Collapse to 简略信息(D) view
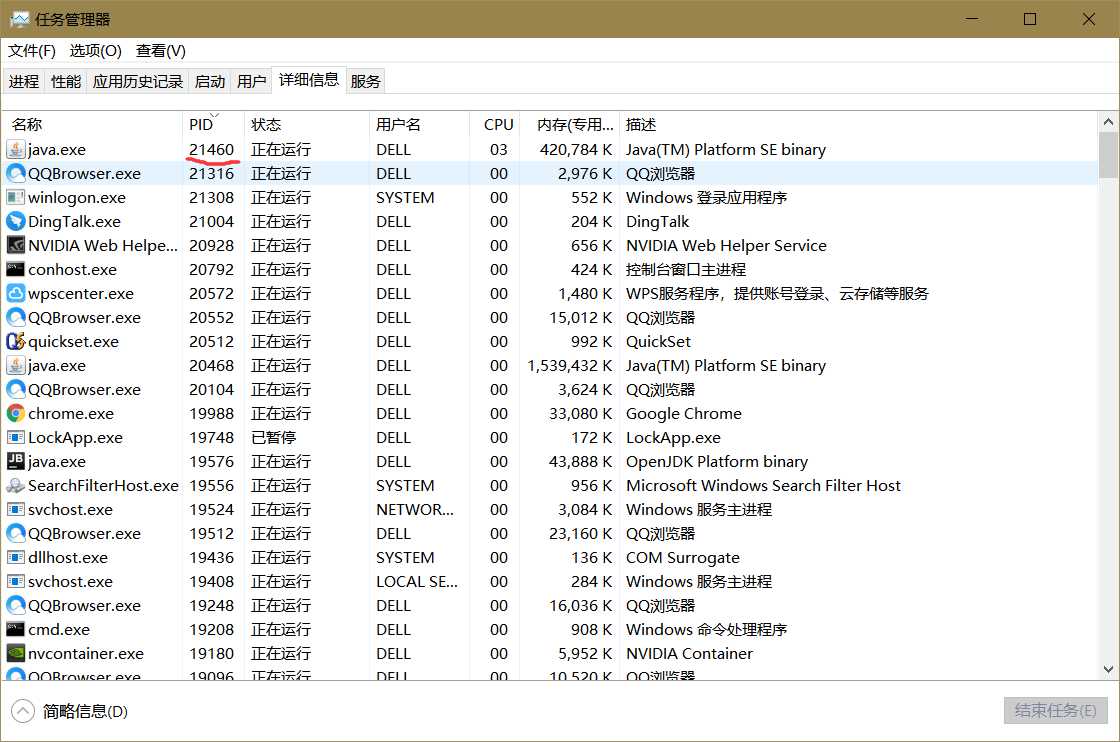This screenshot has width=1120, height=742. click(x=70, y=711)
